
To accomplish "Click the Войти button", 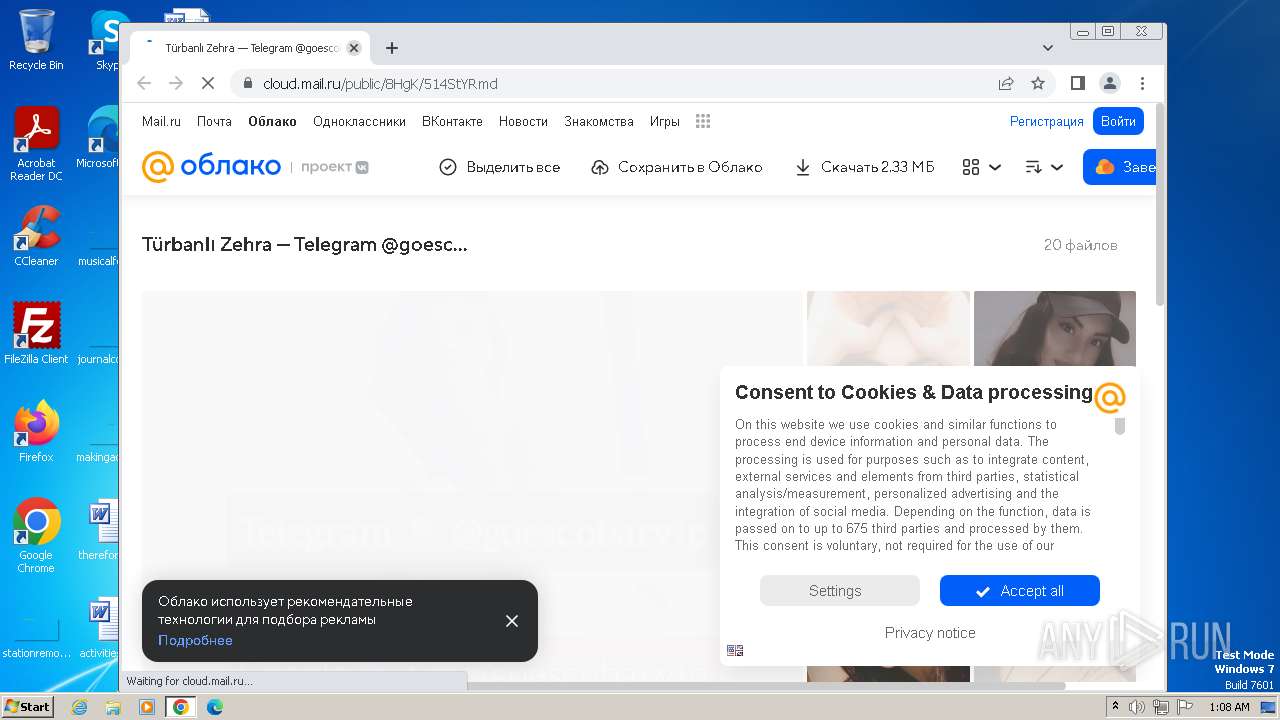I will (1118, 121).
